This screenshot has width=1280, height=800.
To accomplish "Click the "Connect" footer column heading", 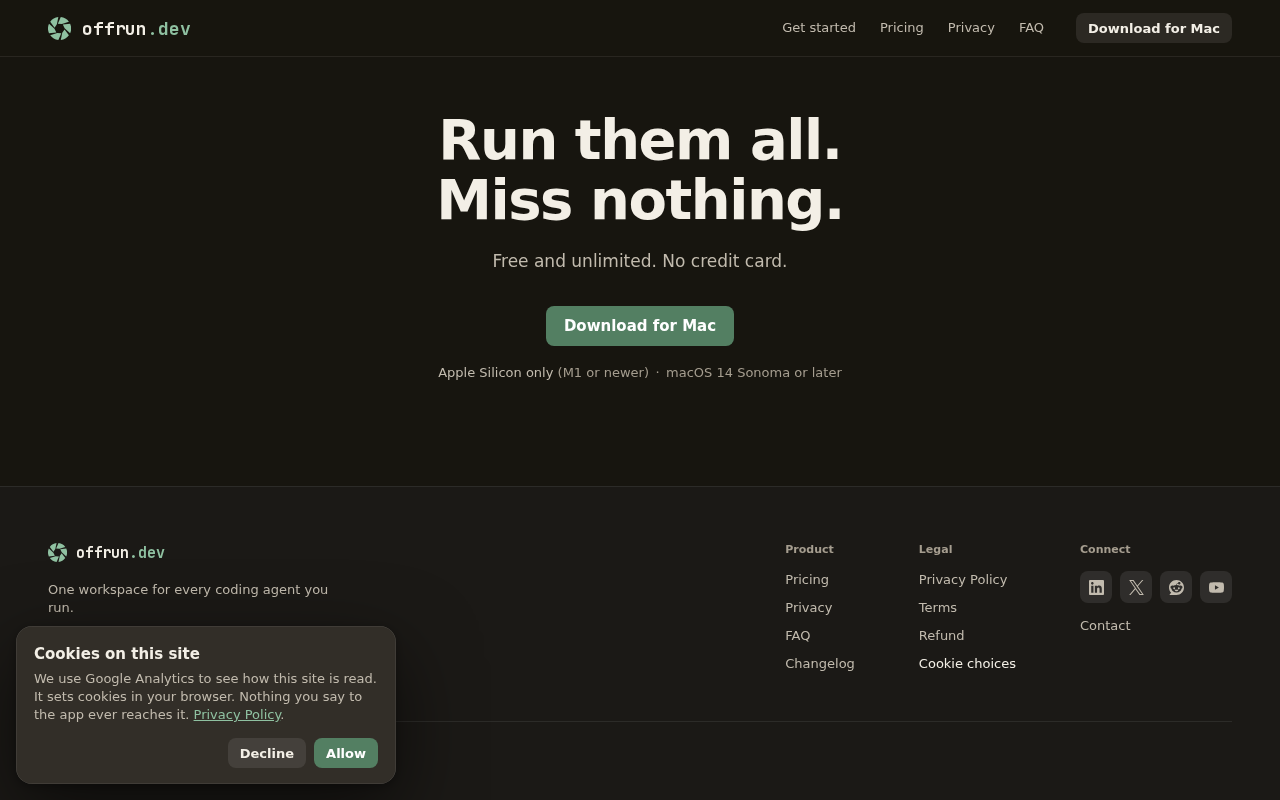I will pyautogui.click(x=1105, y=549).
